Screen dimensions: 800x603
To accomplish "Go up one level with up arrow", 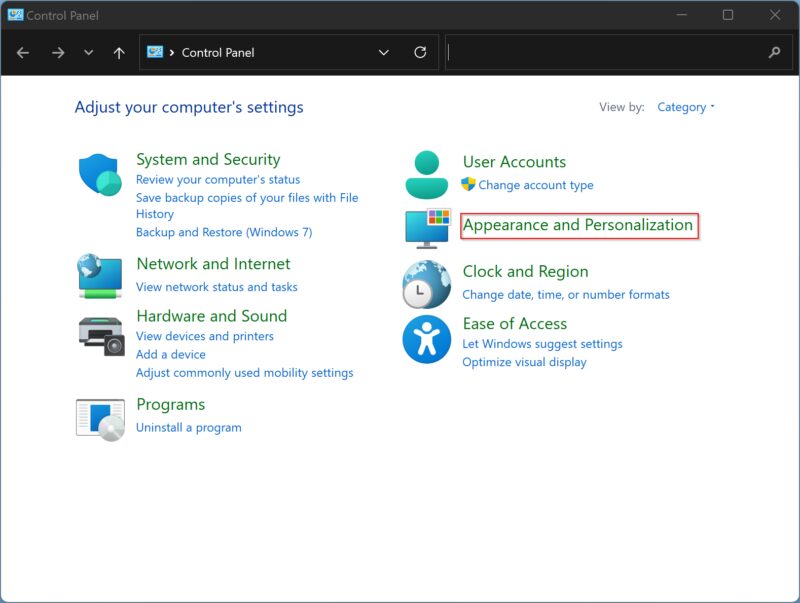I will coord(119,53).
